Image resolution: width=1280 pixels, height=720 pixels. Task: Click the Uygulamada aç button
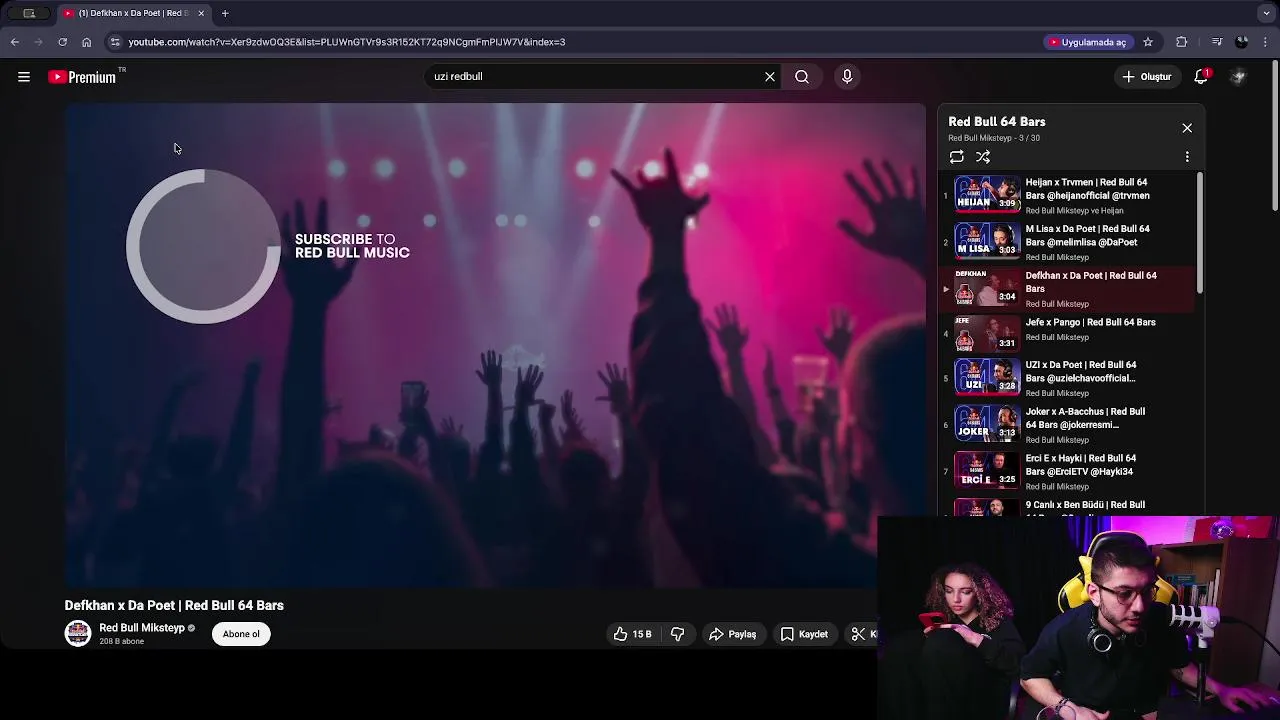tap(1088, 42)
